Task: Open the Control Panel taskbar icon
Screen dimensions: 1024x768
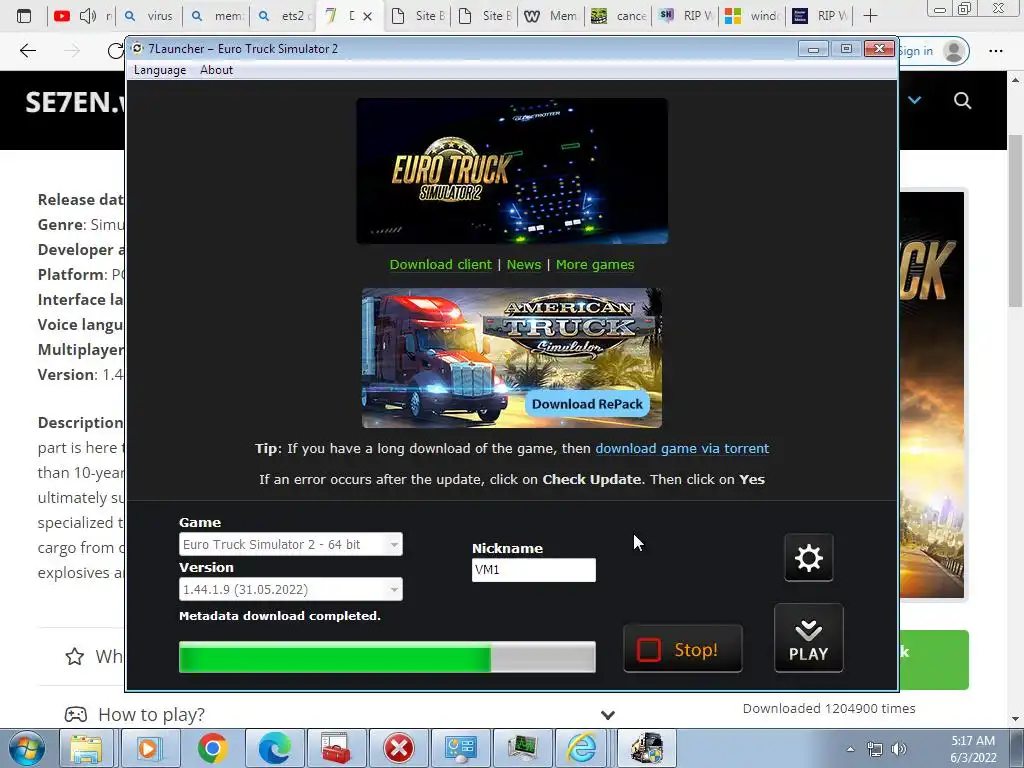Action: tap(460, 748)
